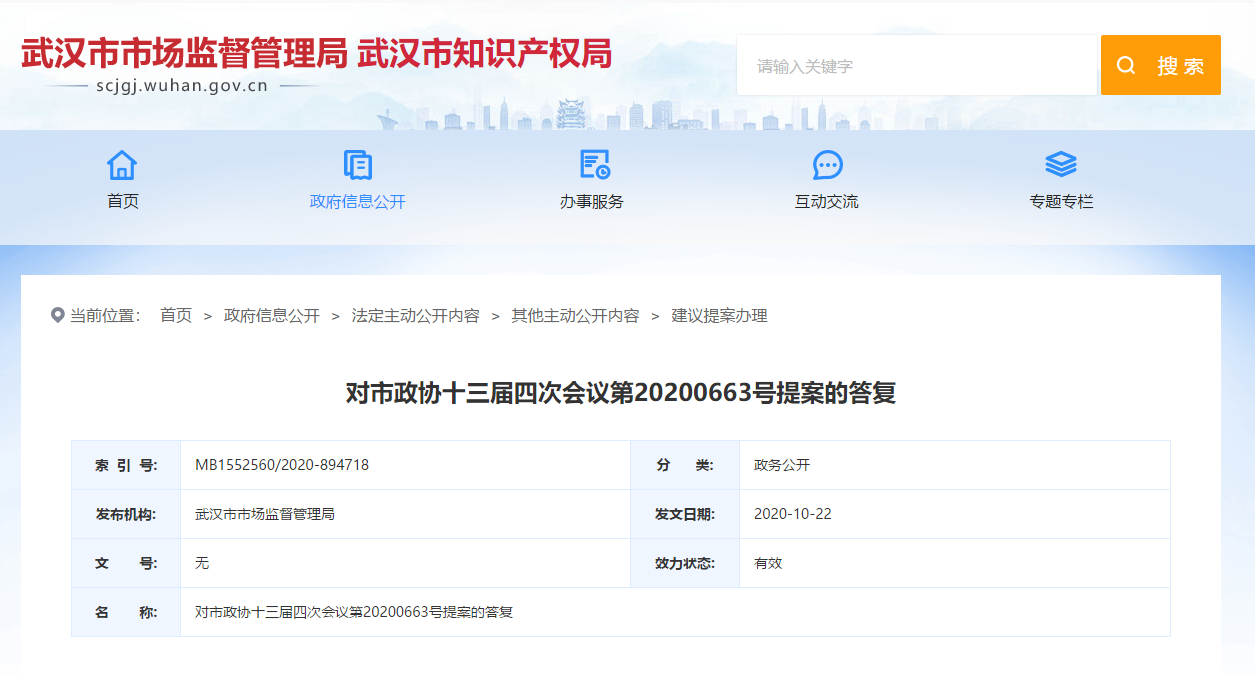This screenshot has width=1255, height=676.
Task: Go to 其他主动公开内容 in the breadcrumb
Action: pos(576,316)
